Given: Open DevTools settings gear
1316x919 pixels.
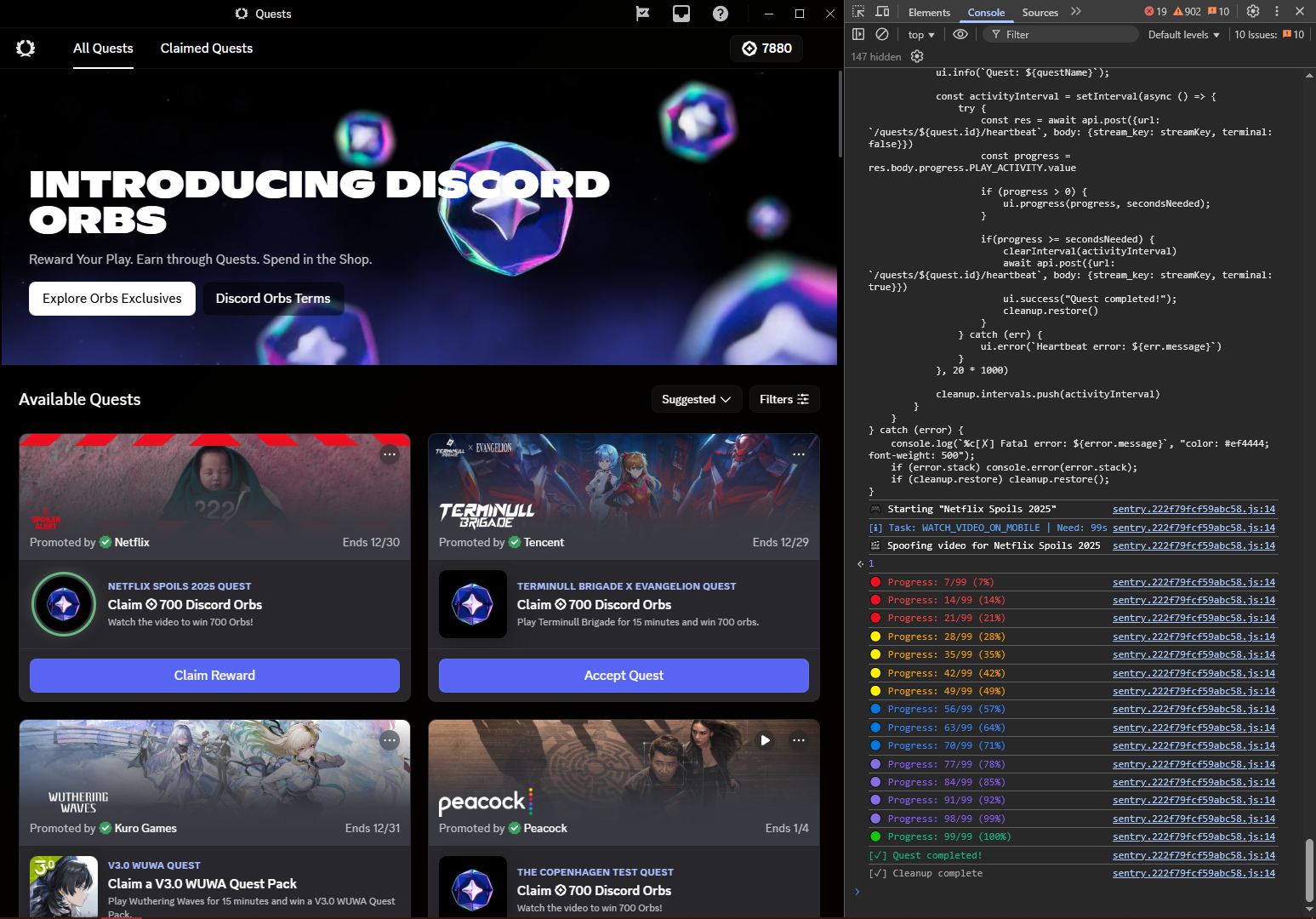Looking at the screenshot, I should [1252, 11].
